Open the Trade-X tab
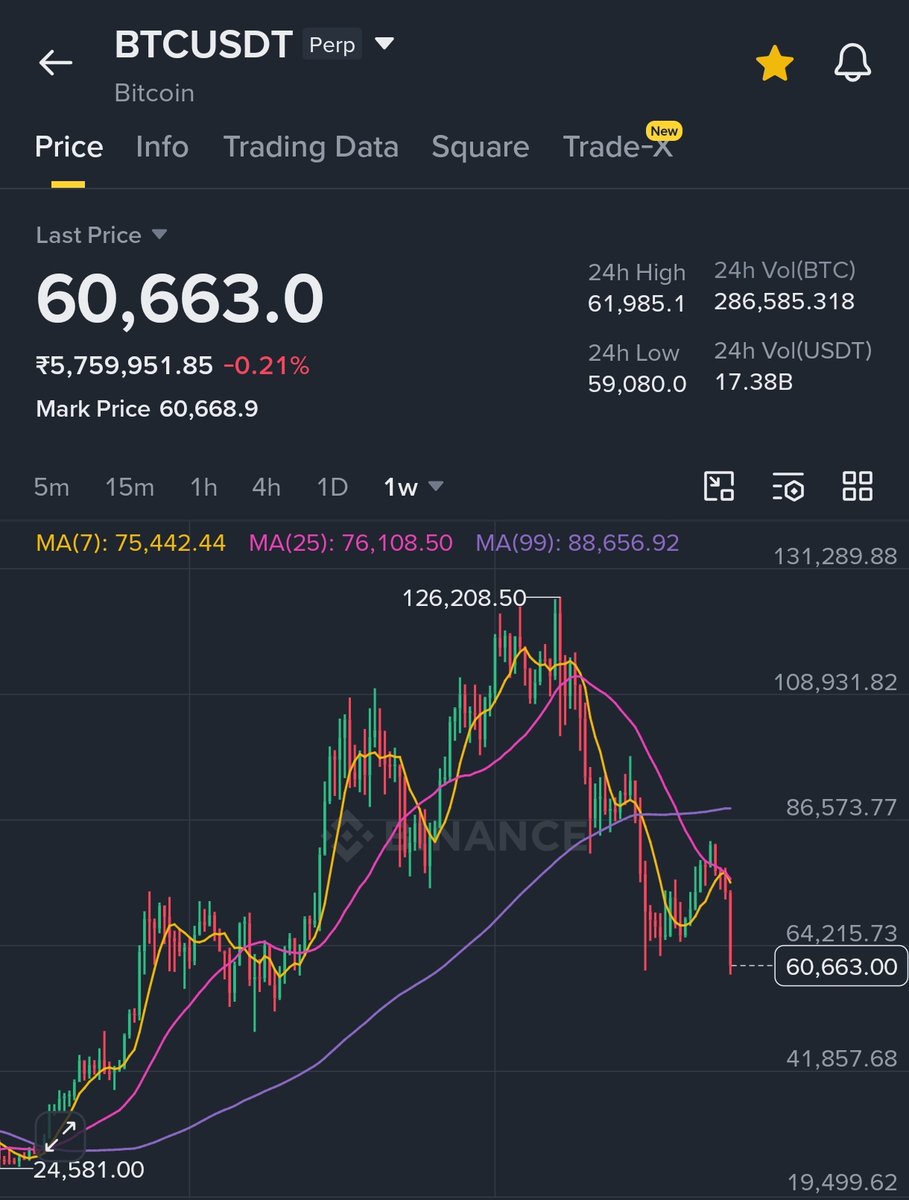909x1200 pixels. [618, 147]
